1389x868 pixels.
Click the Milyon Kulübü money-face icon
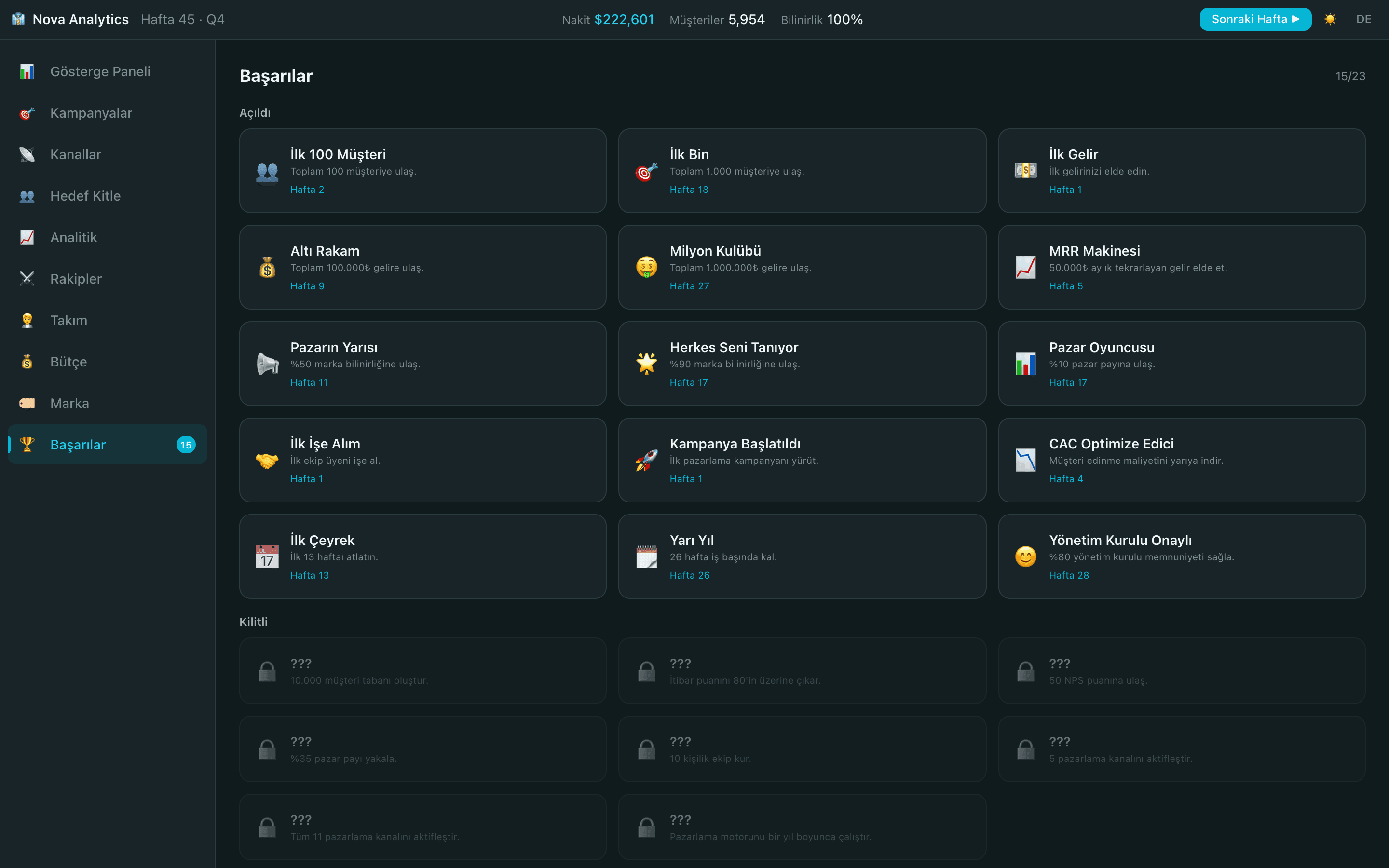coord(646,268)
